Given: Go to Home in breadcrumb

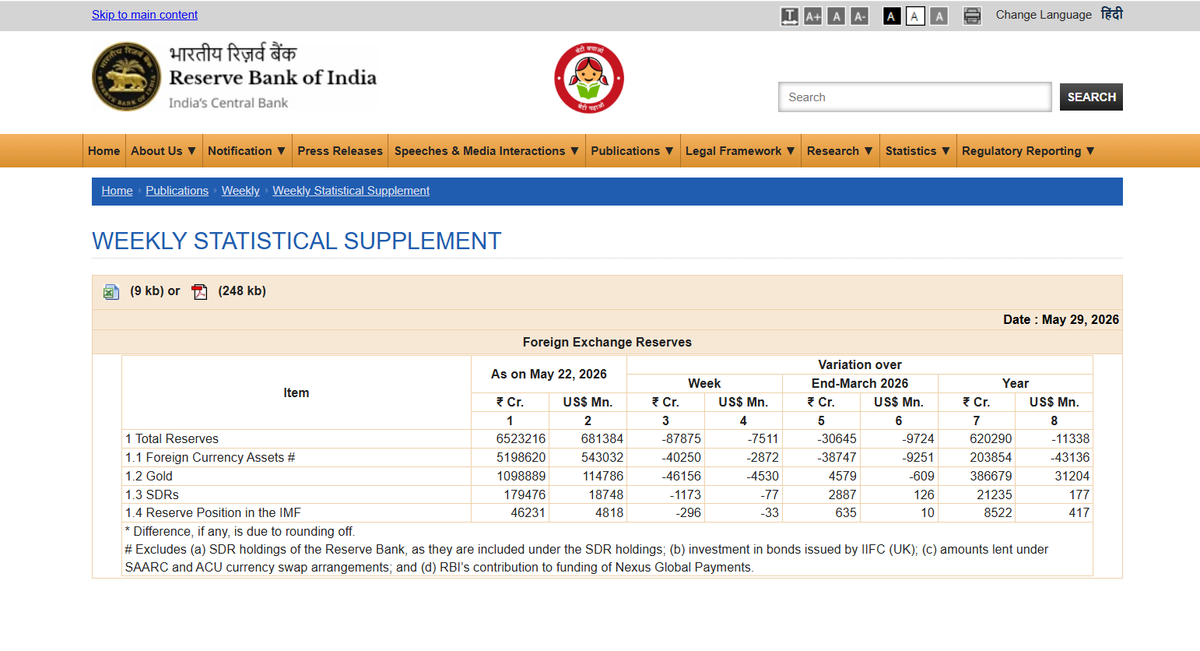Looking at the screenshot, I should tap(117, 191).
